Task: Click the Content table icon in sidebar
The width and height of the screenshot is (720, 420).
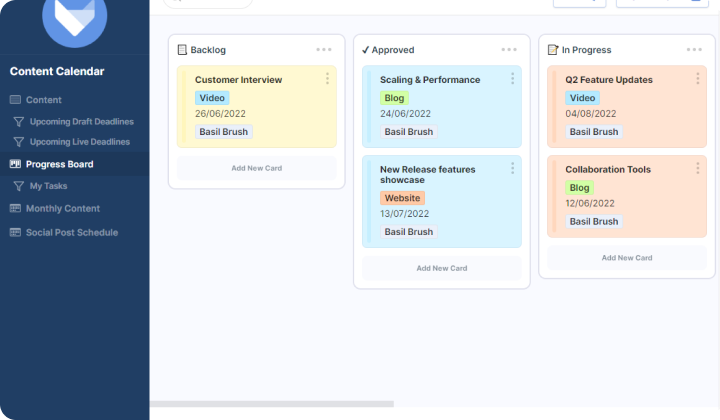Action: 15,100
